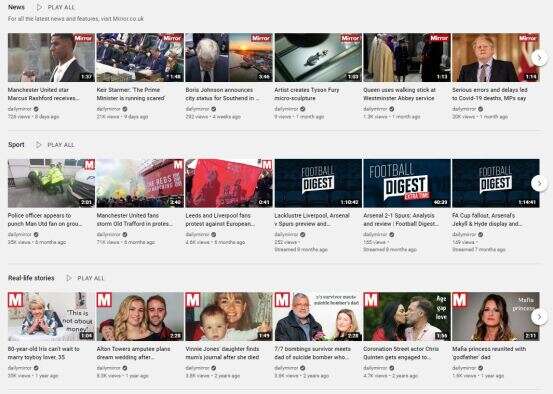Open the 7/7 bombings survivor video thumbnail

[x=318, y=316]
